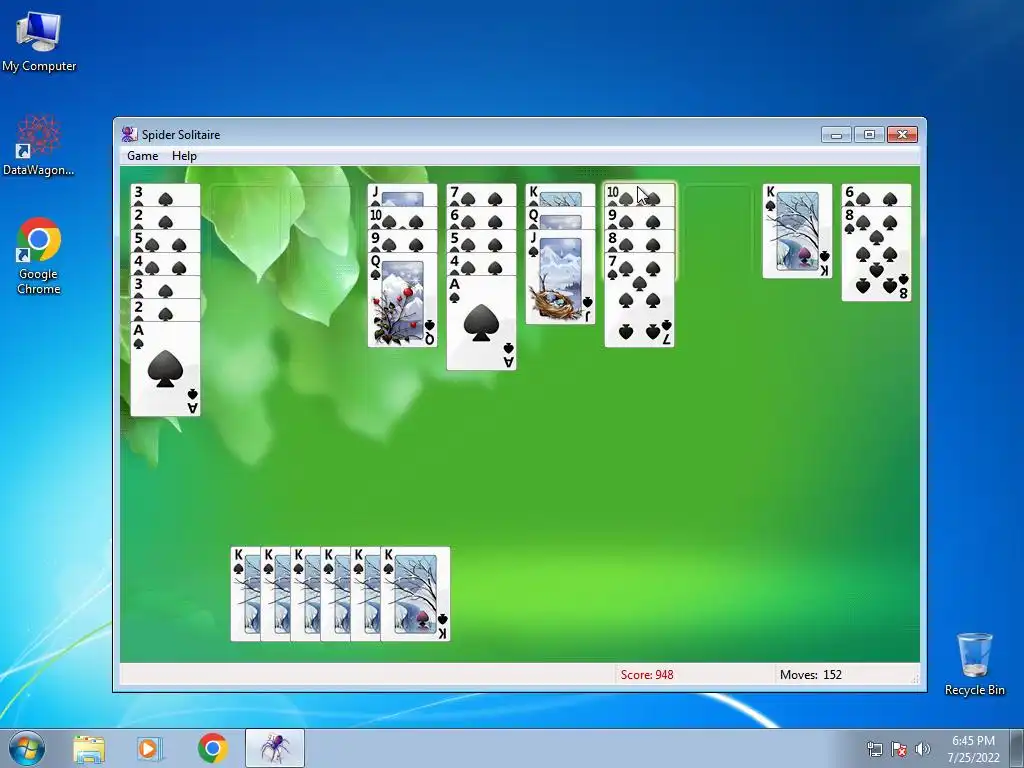1024x768 pixels.
Task: Select the queen under the king in sixth column
Action: coord(560,217)
